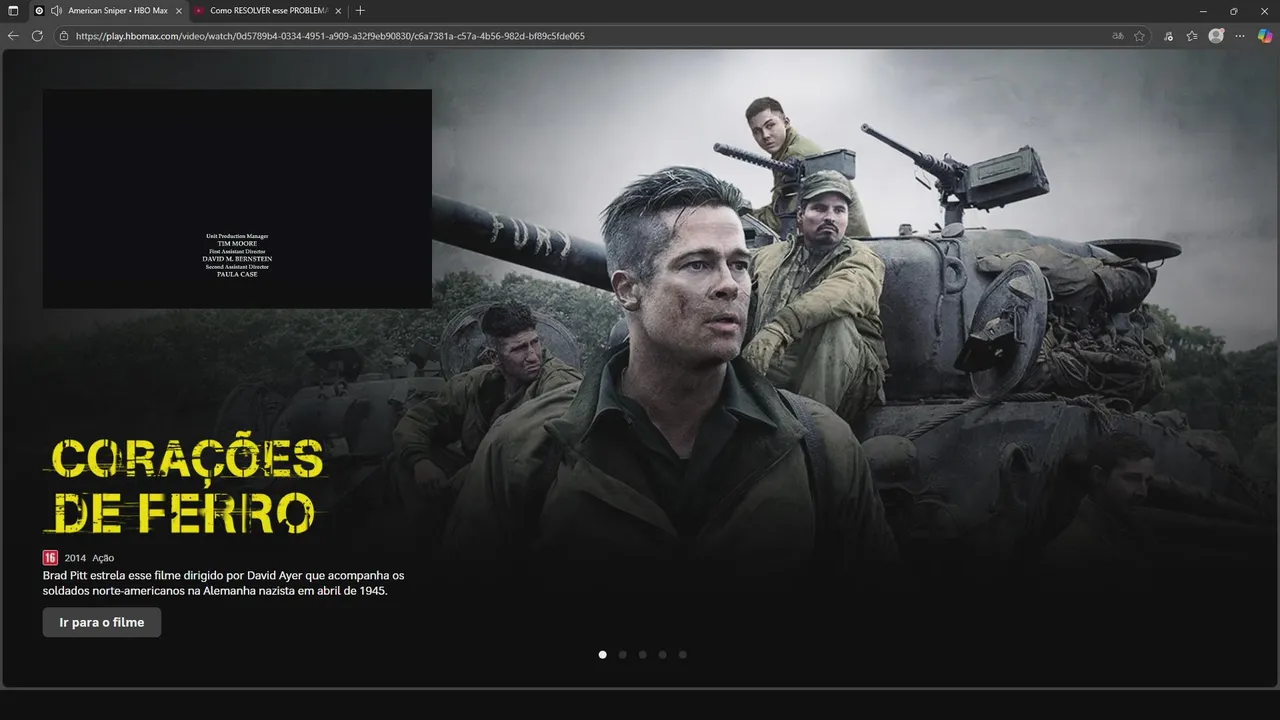Close the Como RESOLVER esse PROBLEMA tab
The image size is (1280, 720).
[x=338, y=11]
